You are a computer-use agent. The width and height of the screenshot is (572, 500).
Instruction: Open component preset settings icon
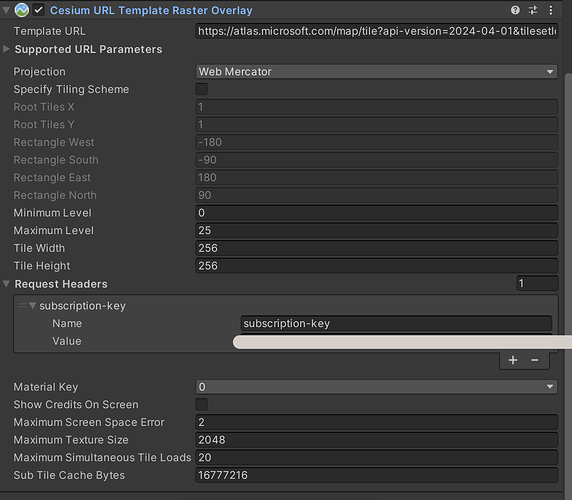click(533, 10)
